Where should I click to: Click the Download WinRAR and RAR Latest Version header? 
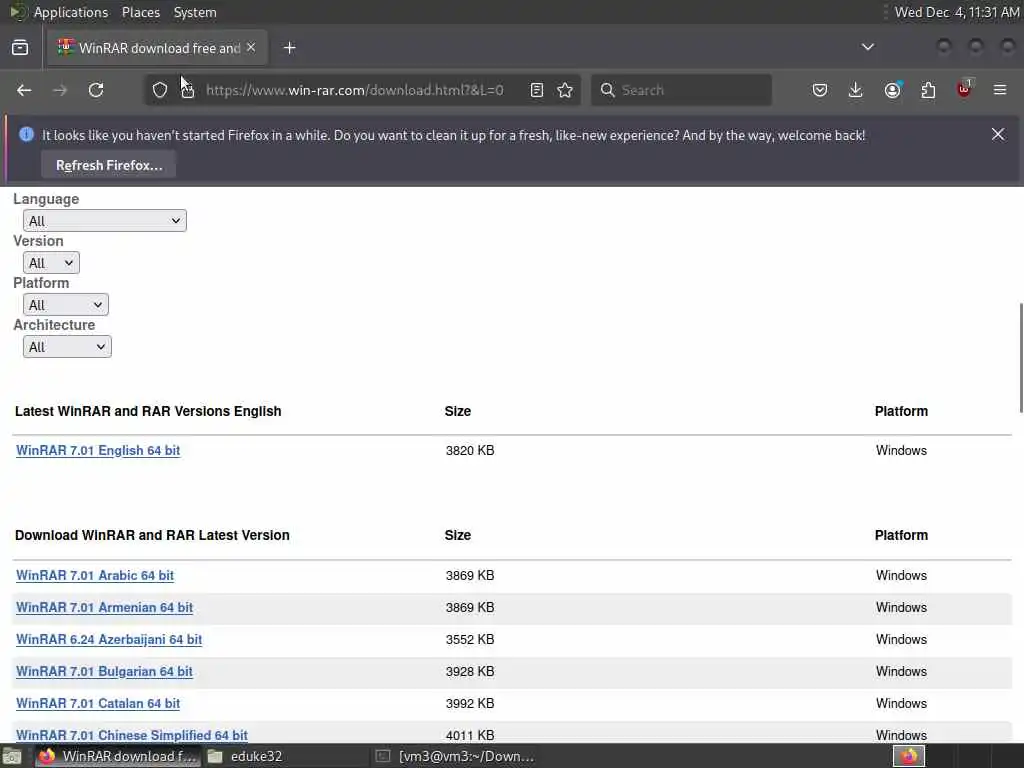click(x=152, y=536)
